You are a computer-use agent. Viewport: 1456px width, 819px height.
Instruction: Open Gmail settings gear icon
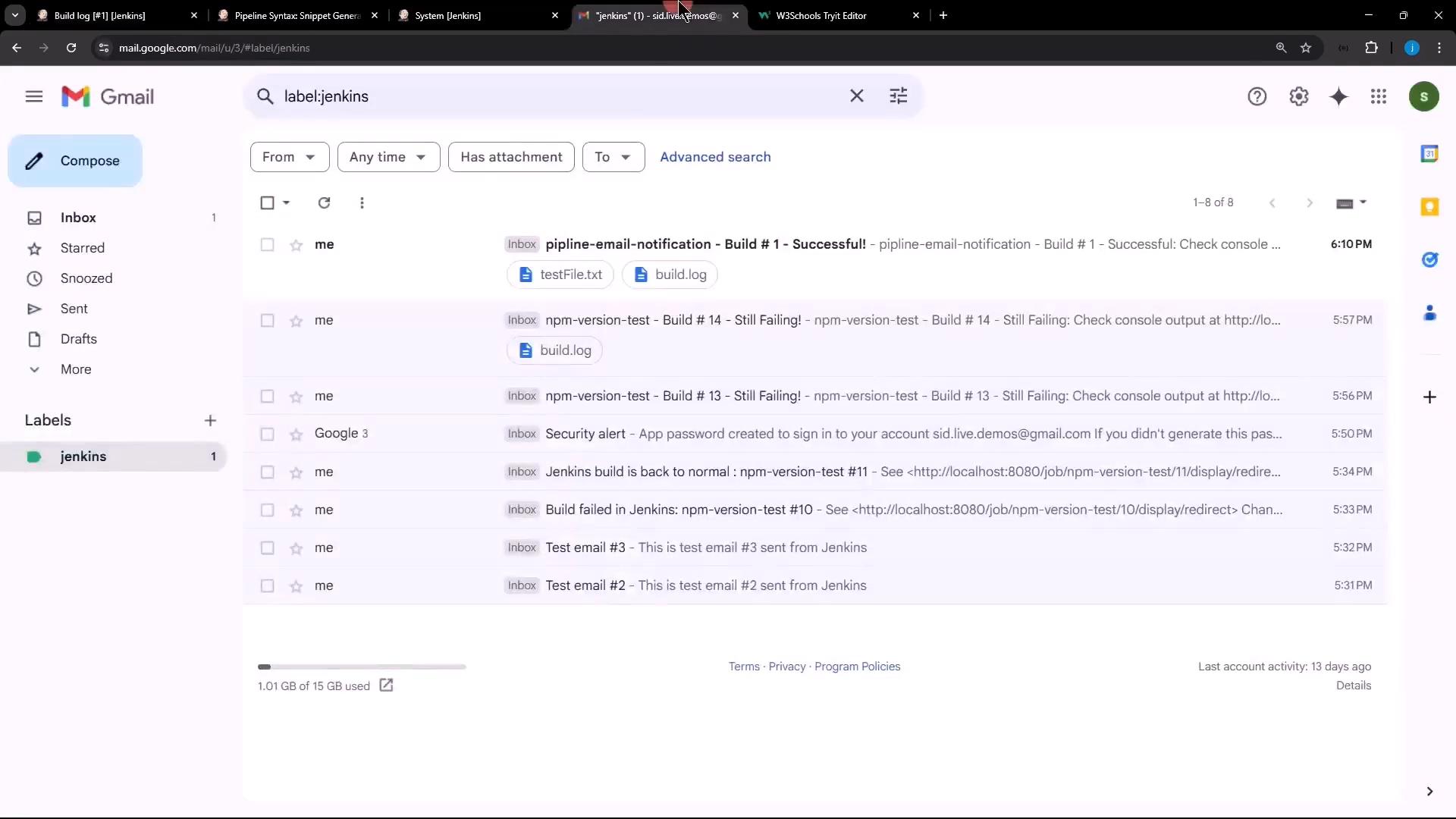pyautogui.click(x=1298, y=96)
